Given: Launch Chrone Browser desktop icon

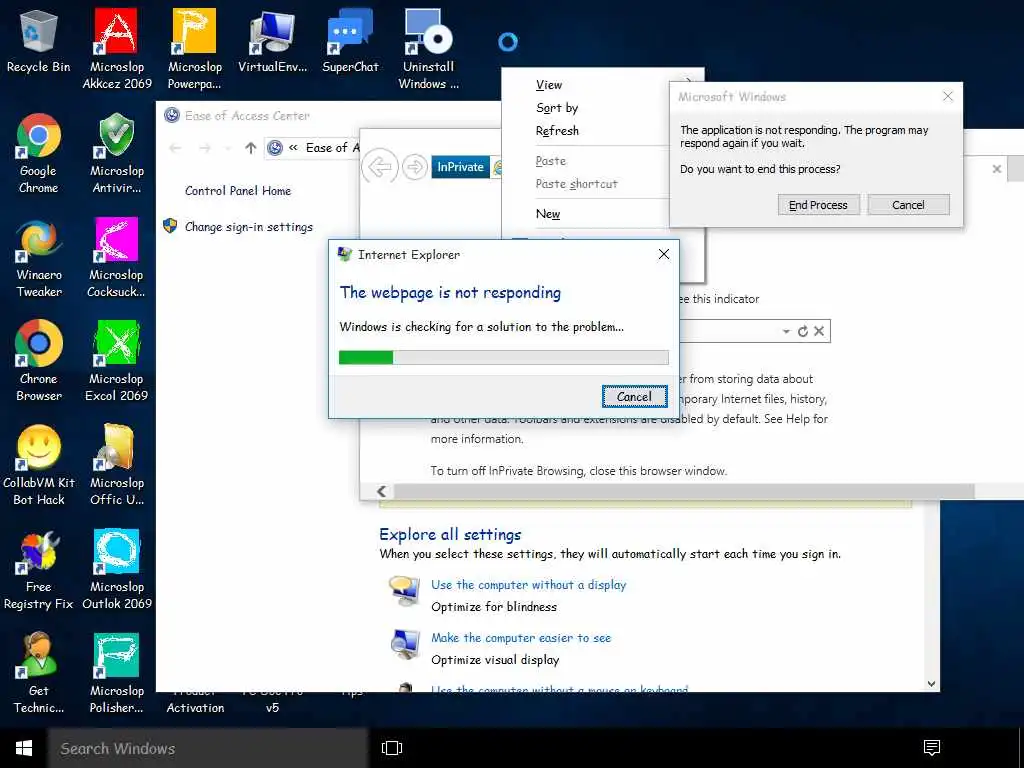Looking at the screenshot, I should coord(39,361).
